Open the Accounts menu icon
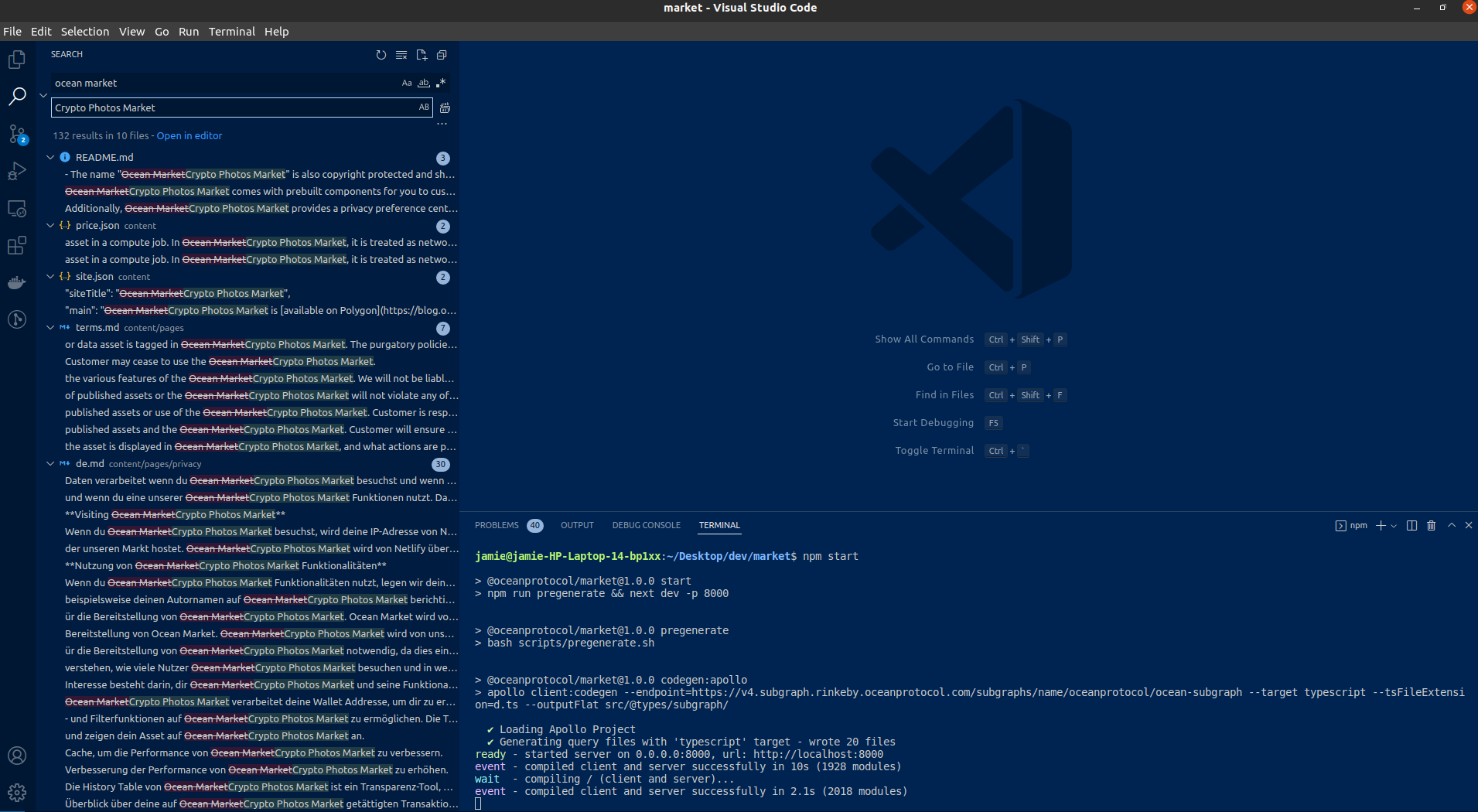1478x812 pixels. pyautogui.click(x=17, y=756)
